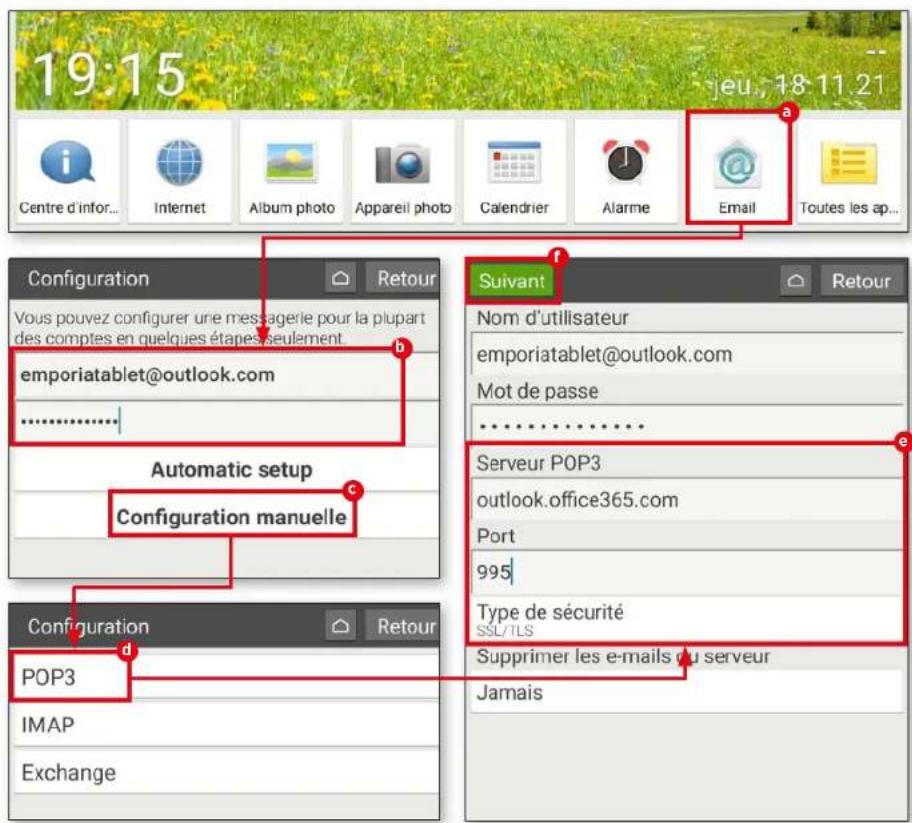Open Type de sécurité SSL/TLS dropdown
912x823 pixels.
pos(686,619)
